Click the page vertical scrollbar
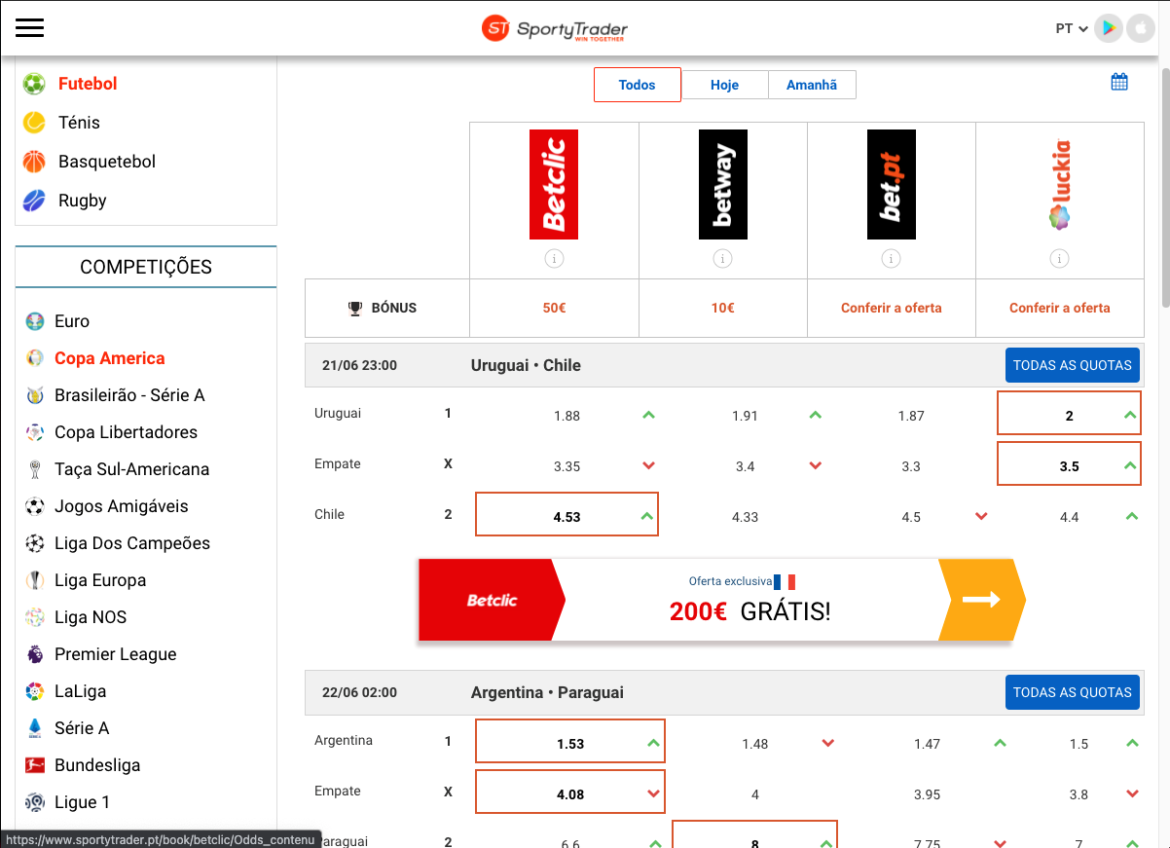The image size is (1170, 848). [x=1165, y=187]
